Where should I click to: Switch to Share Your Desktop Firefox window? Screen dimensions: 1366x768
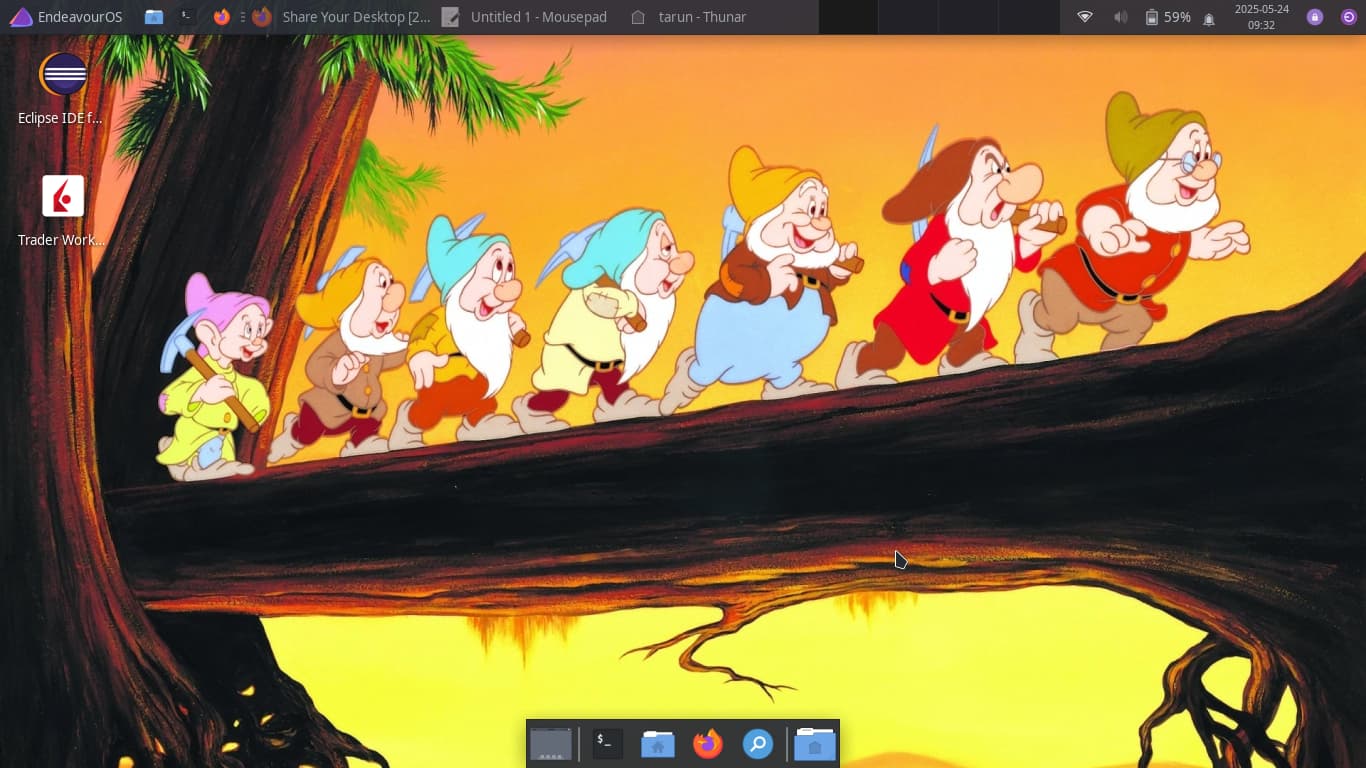click(342, 17)
